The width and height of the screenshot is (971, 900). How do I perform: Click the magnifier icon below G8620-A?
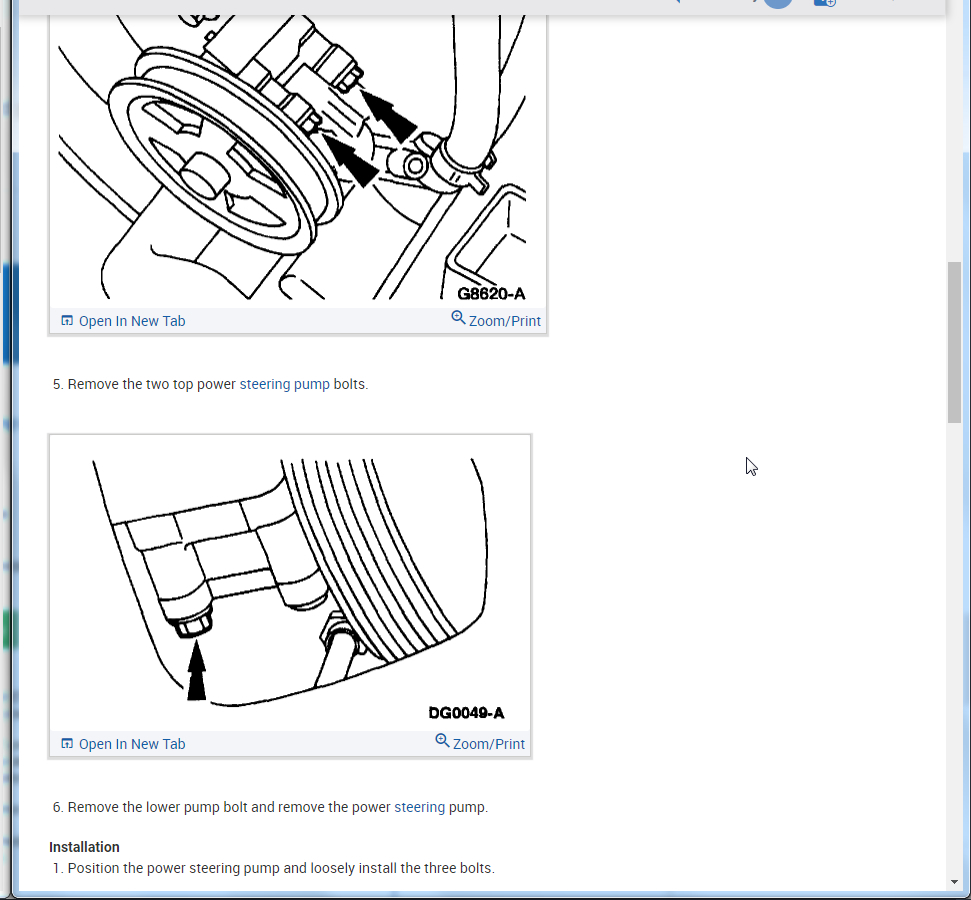coord(458,318)
